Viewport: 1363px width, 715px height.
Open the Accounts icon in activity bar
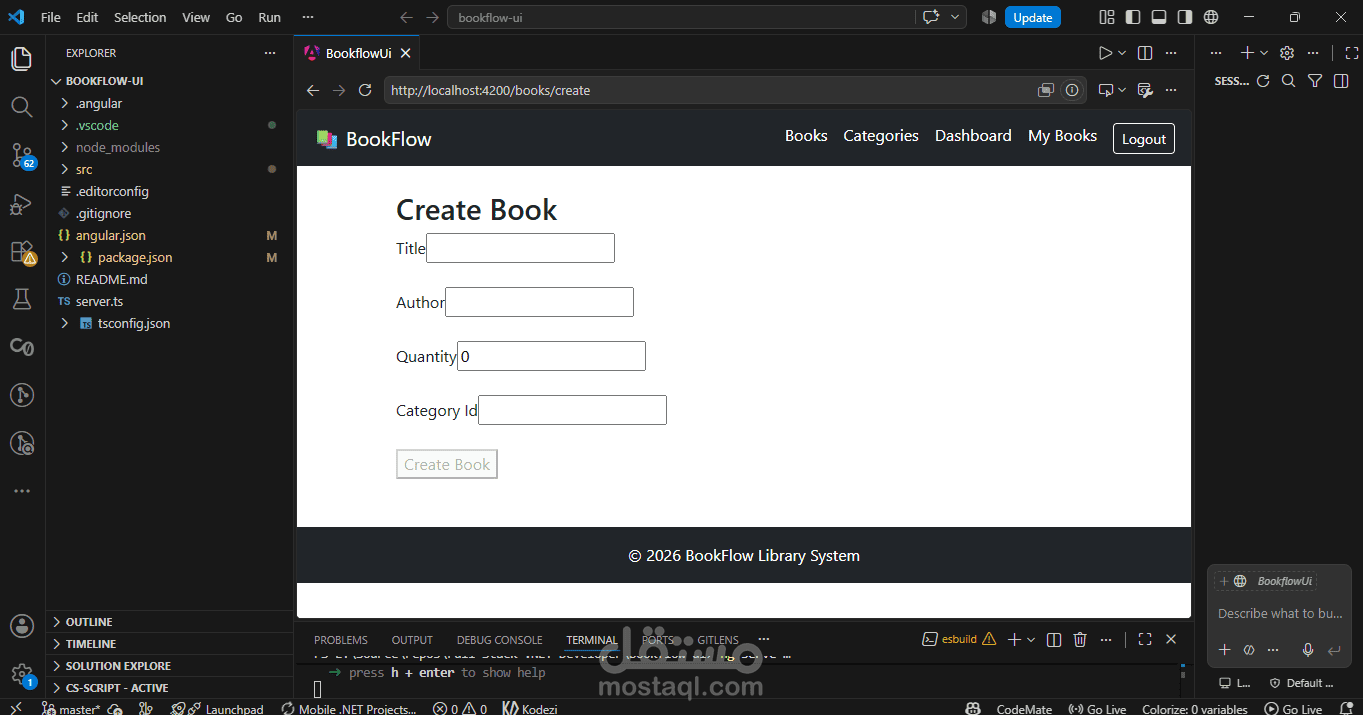(x=21, y=626)
